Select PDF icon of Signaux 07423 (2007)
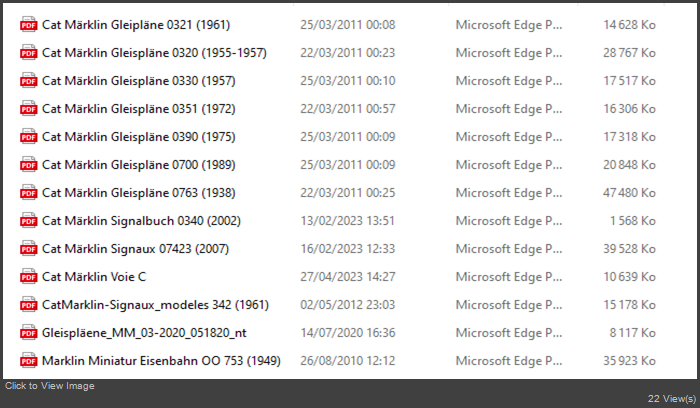The image size is (700, 408). pos(28,249)
